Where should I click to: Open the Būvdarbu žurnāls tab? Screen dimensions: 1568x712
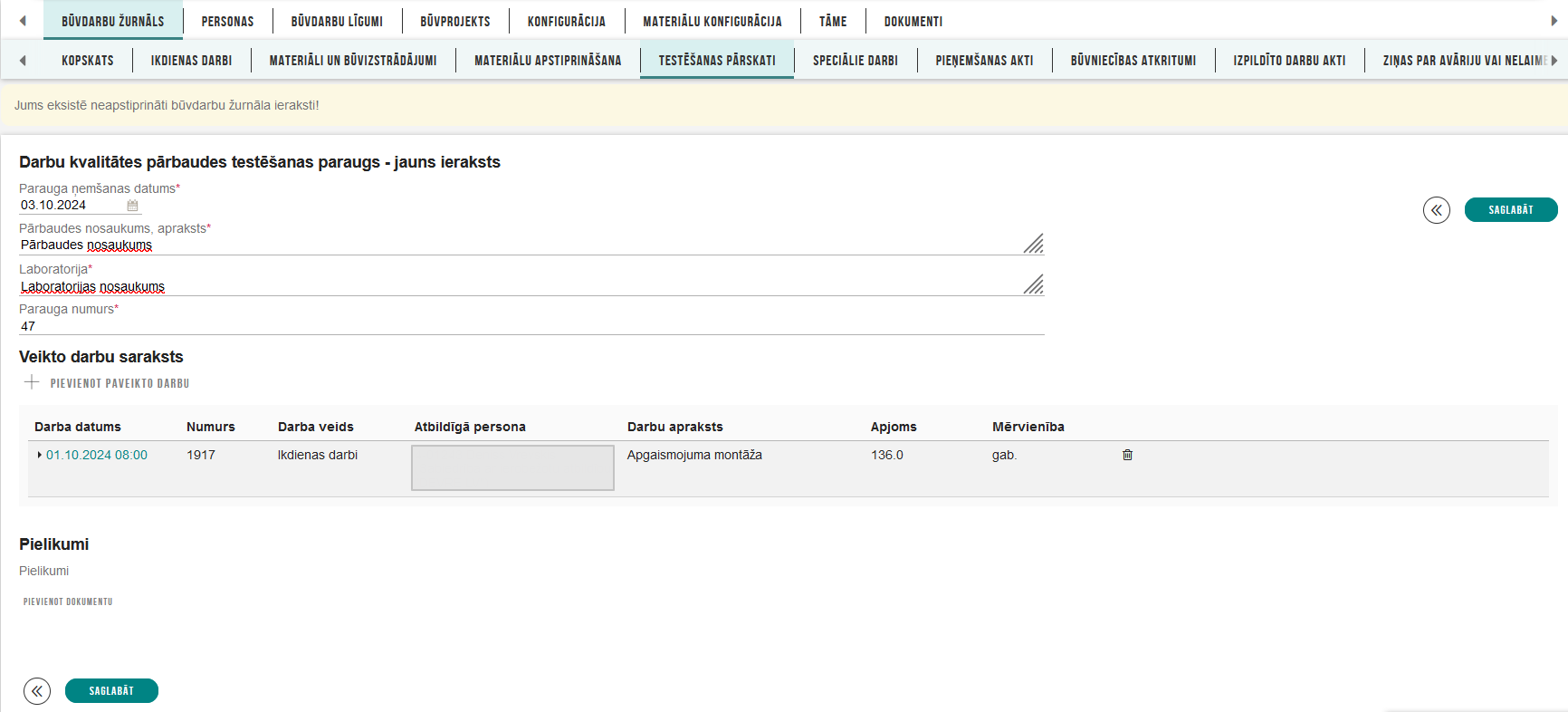click(x=113, y=21)
